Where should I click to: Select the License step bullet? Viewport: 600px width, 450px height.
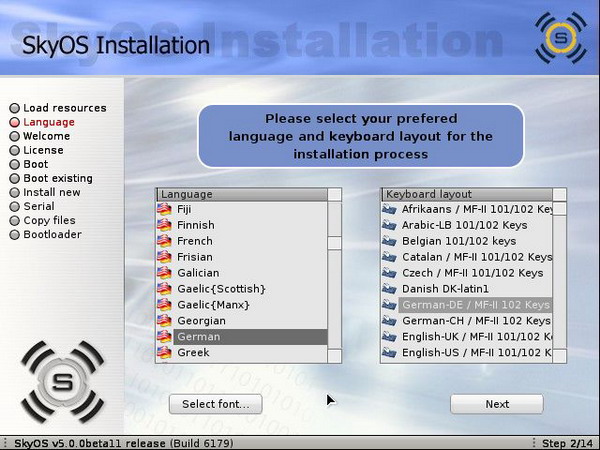point(14,150)
